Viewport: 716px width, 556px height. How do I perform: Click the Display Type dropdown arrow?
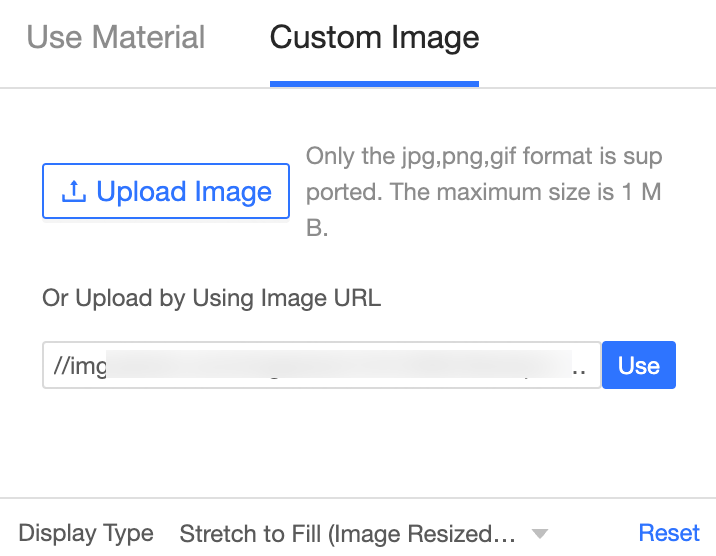click(x=539, y=534)
